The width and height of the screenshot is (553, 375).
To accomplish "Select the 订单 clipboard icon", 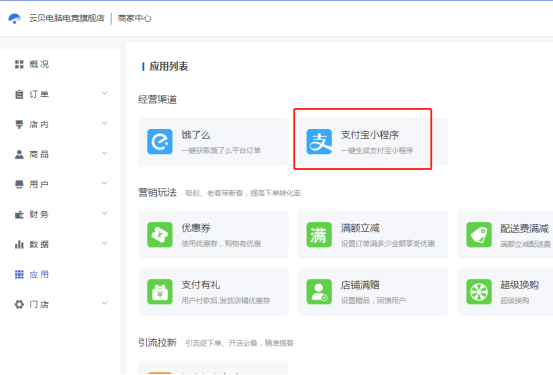I will [19, 95].
